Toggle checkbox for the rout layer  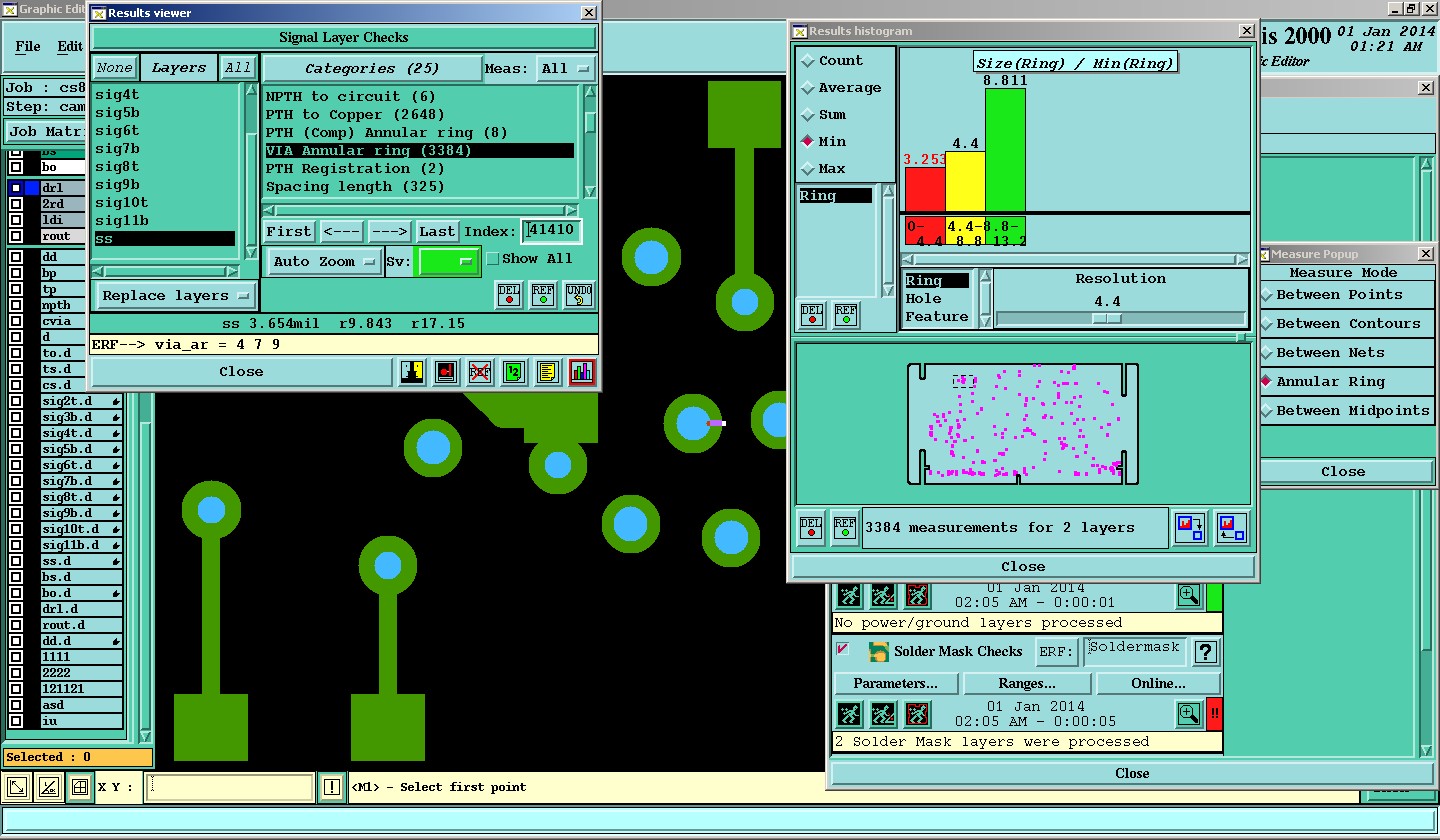(x=16, y=236)
